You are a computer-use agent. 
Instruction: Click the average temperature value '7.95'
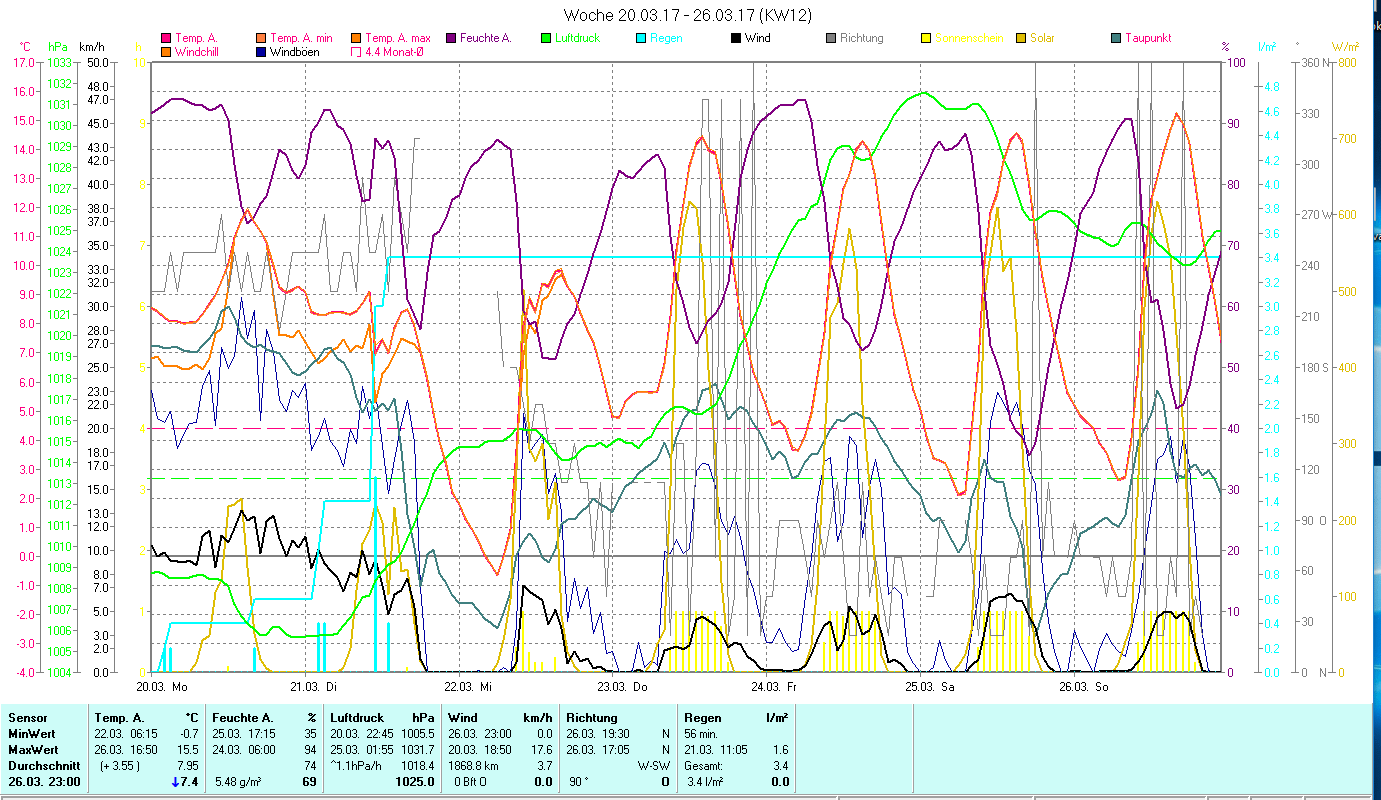(189, 765)
